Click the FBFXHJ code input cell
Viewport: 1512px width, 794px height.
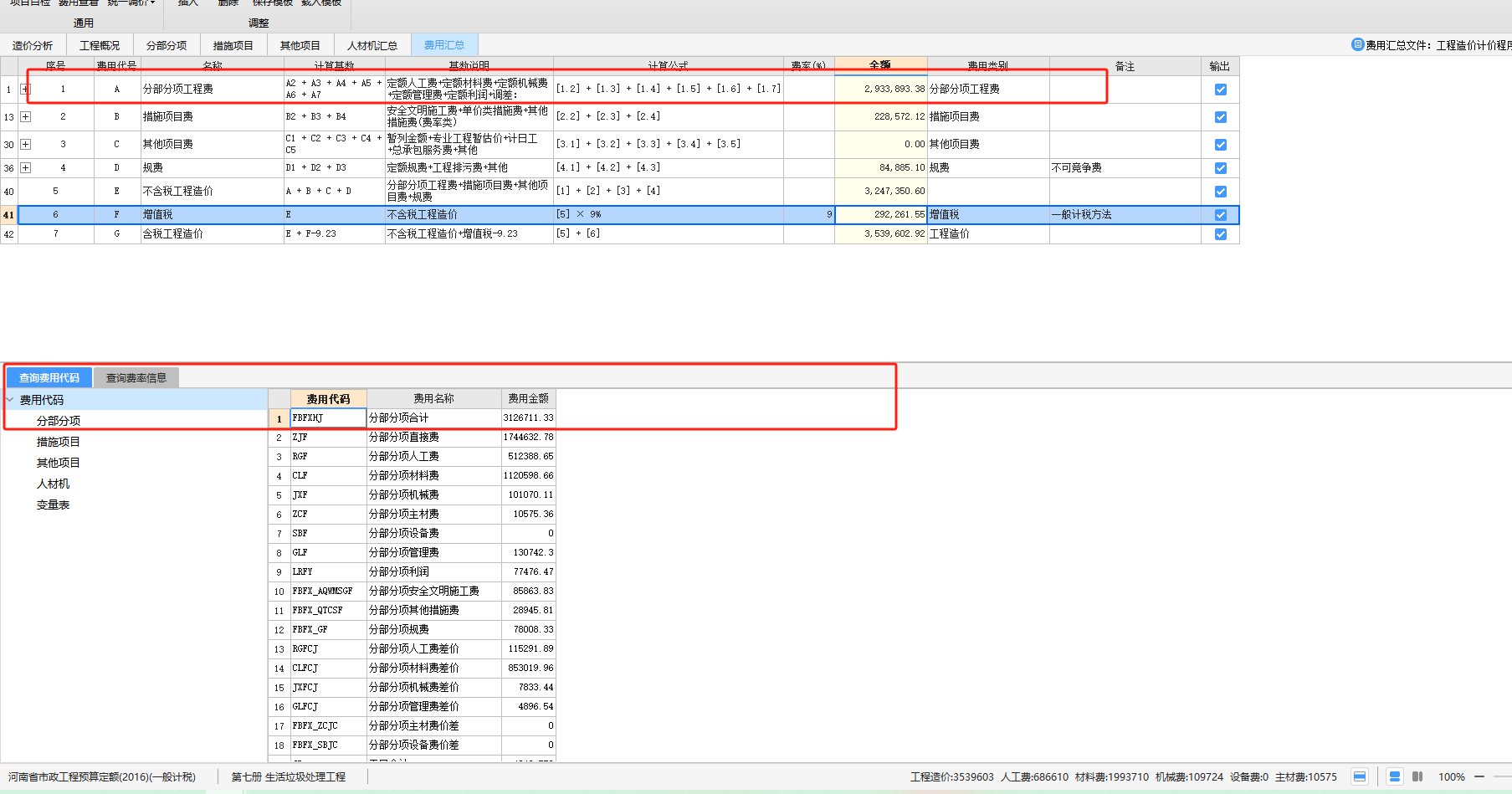(x=328, y=417)
